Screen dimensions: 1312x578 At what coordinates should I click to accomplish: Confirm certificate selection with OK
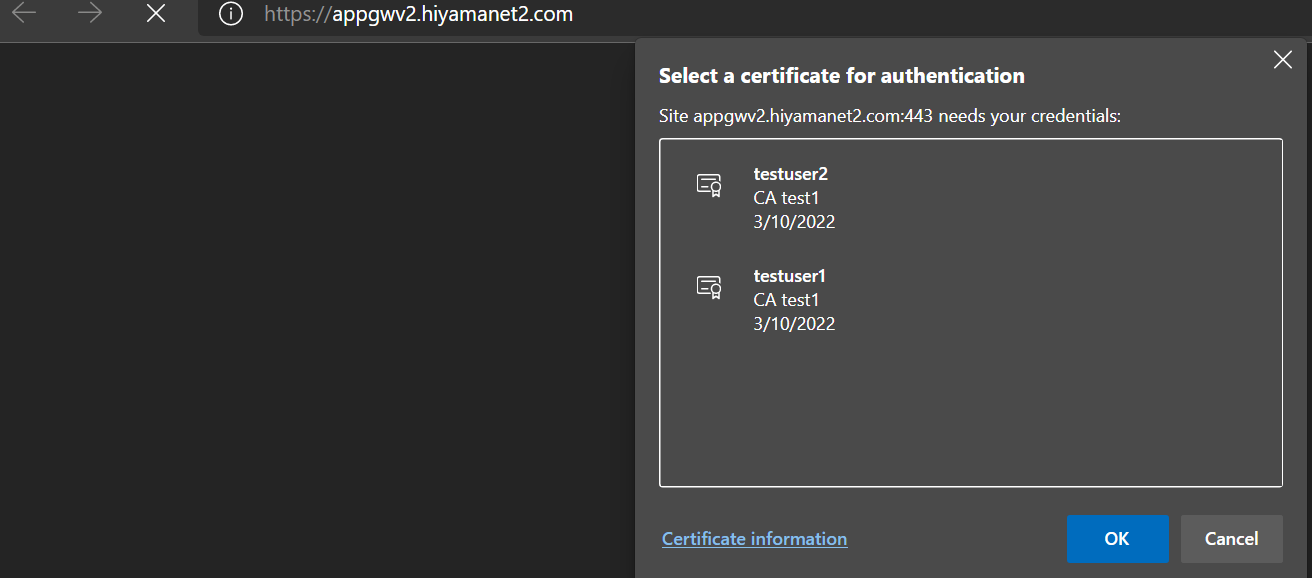tap(1117, 539)
